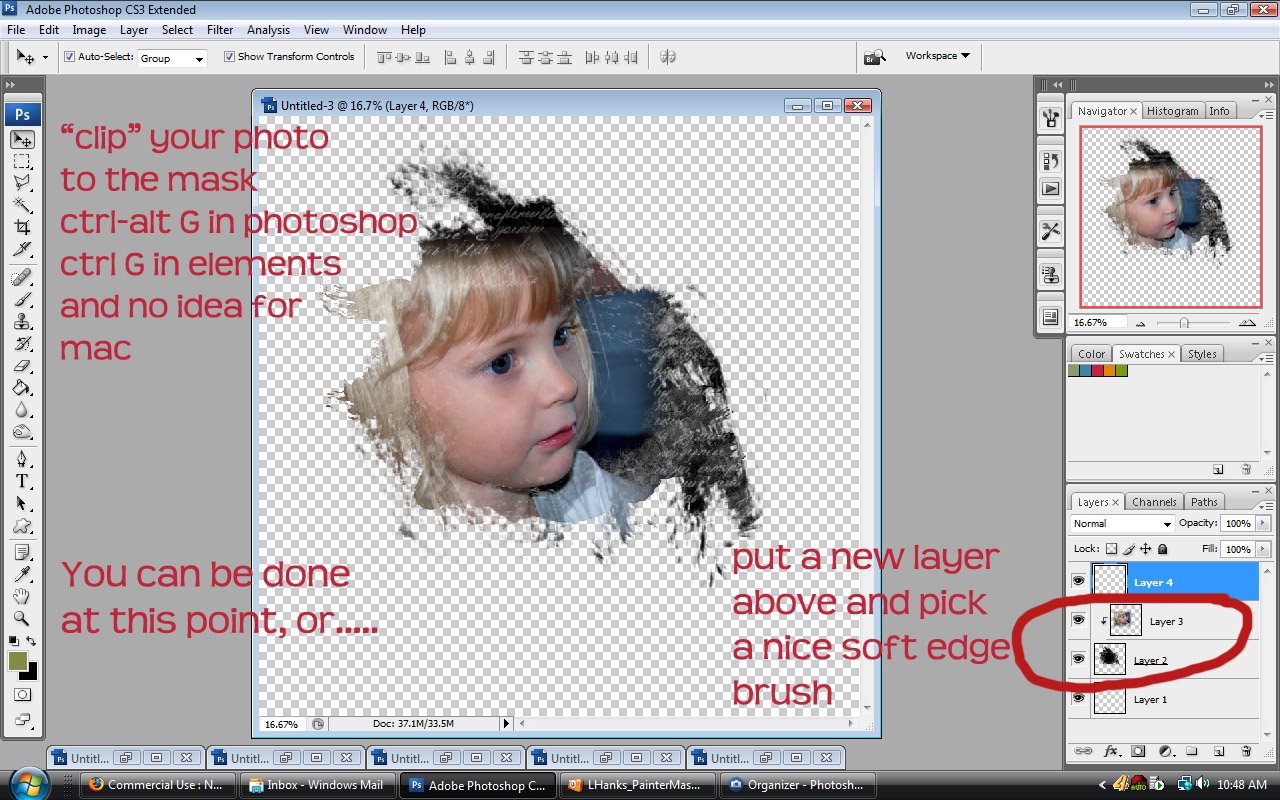Open the Normal blend mode dropdown
1280x800 pixels.
coord(1122,524)
